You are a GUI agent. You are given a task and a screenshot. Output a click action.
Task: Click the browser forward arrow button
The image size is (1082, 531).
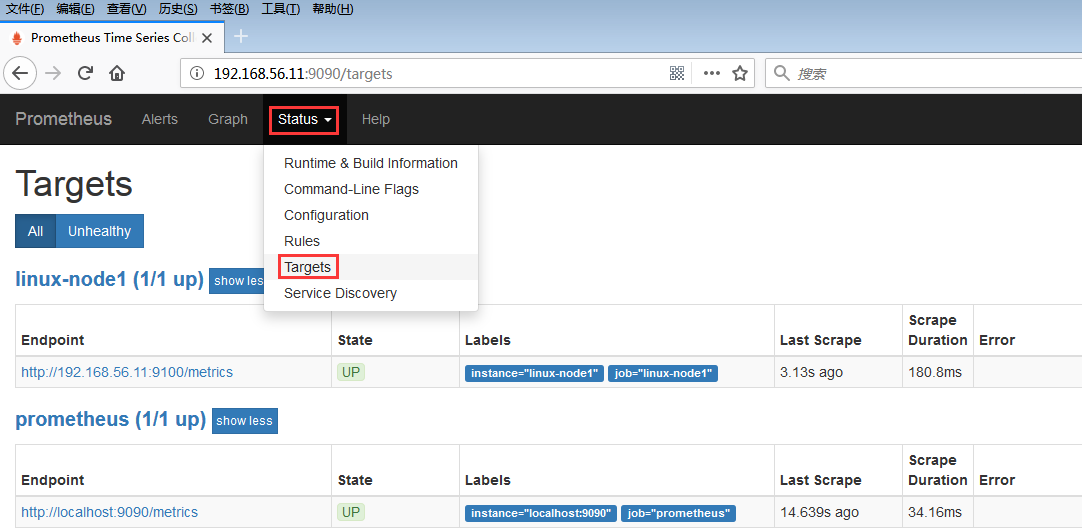coord(53,73)
